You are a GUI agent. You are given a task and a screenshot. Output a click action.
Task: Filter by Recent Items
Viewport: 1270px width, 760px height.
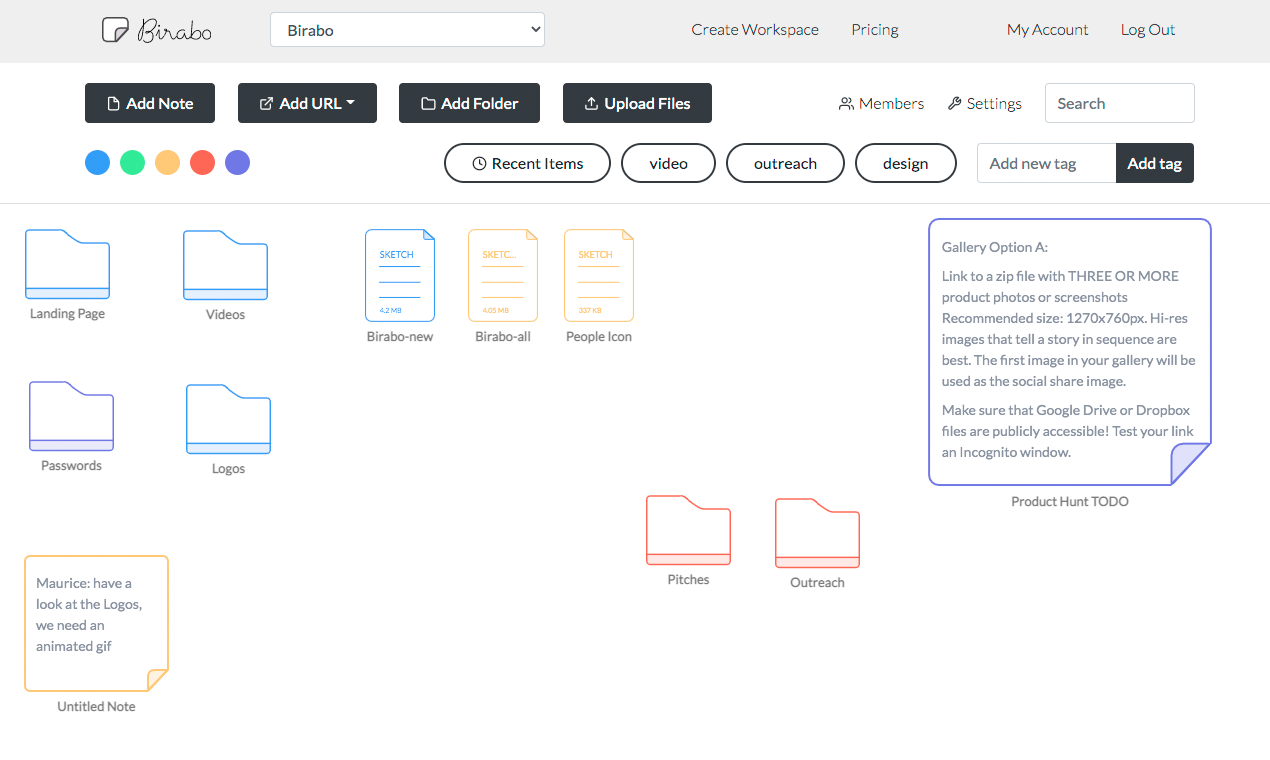click(527, 163)
